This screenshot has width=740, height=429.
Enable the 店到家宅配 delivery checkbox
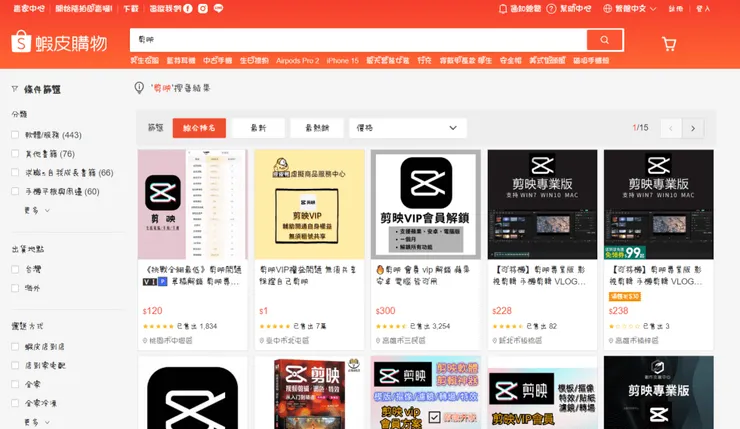point(15,365)
